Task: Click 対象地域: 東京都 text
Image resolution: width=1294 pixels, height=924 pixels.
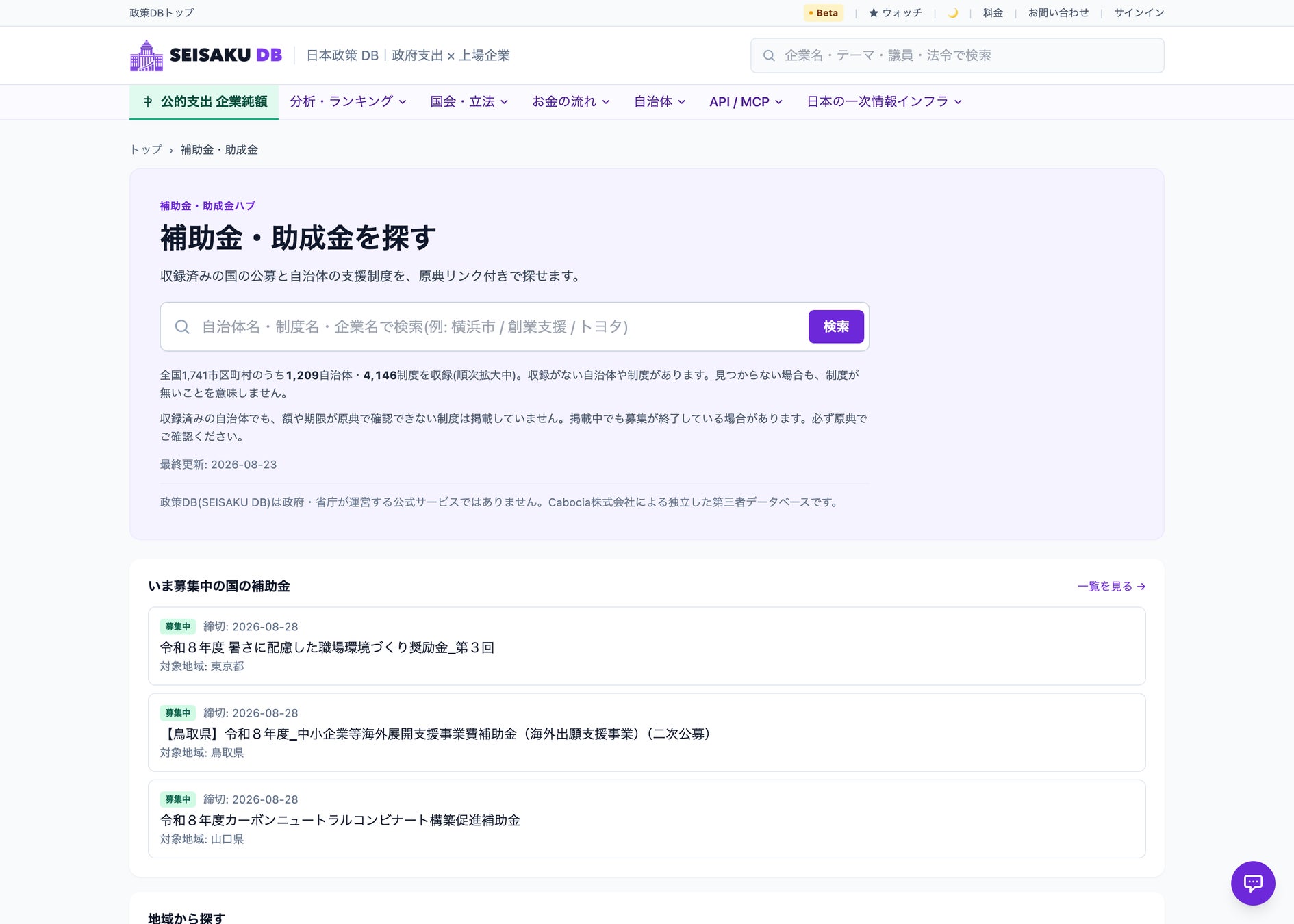Action: click(x=202, y=666)
